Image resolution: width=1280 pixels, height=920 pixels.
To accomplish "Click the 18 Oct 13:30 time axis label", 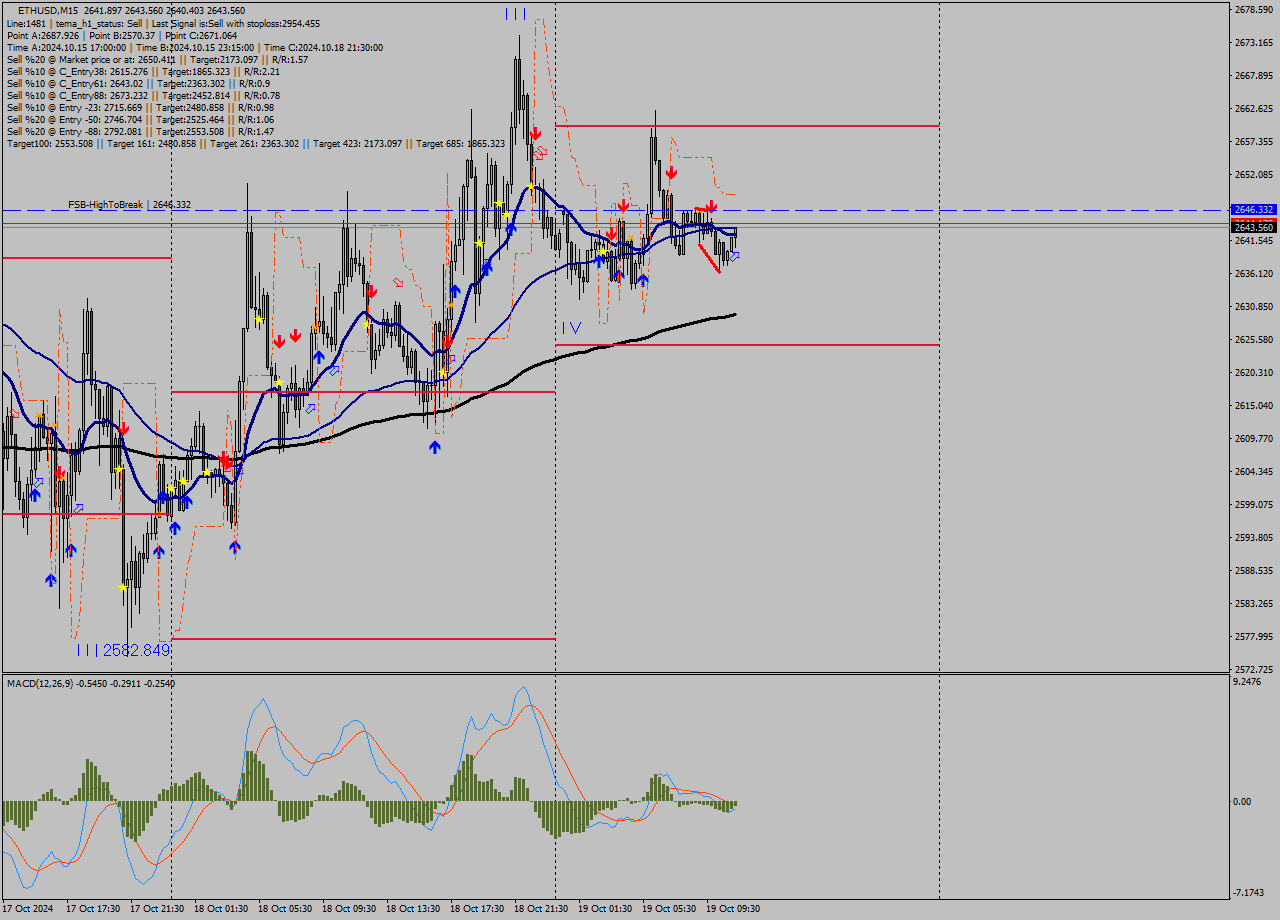I will click(x=413, y=909).
